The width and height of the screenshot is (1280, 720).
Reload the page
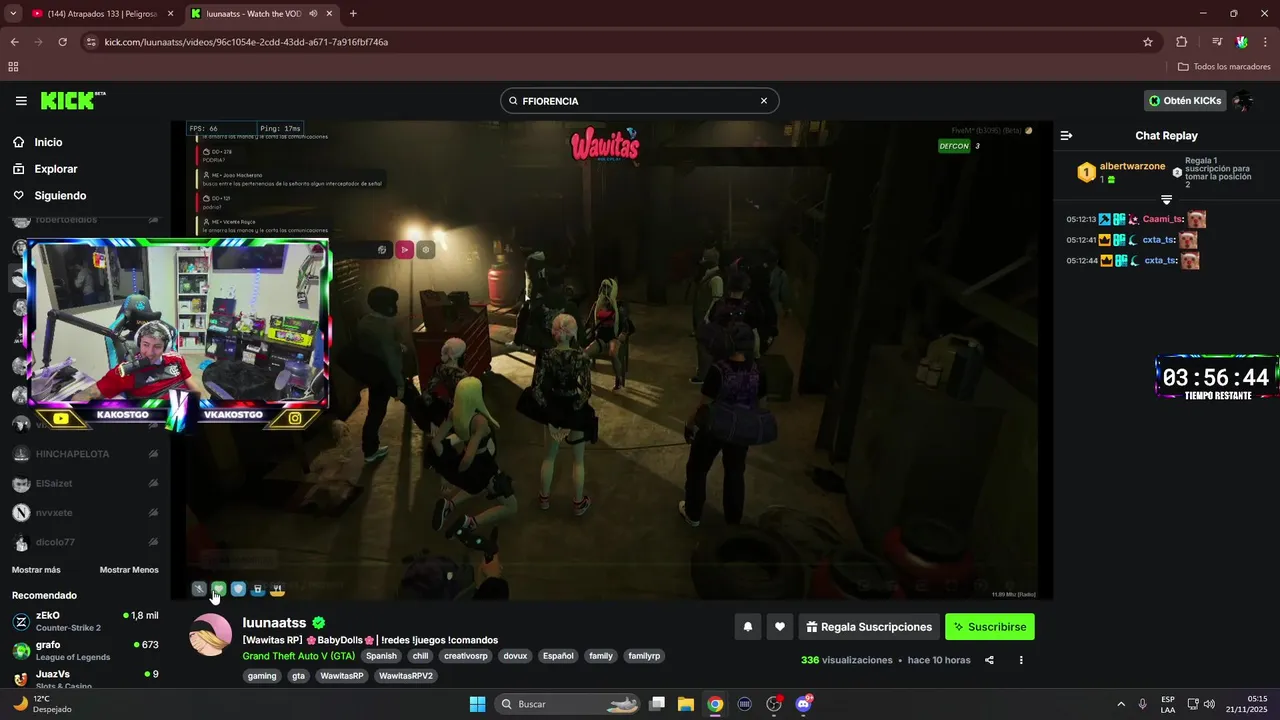[62, 42]
